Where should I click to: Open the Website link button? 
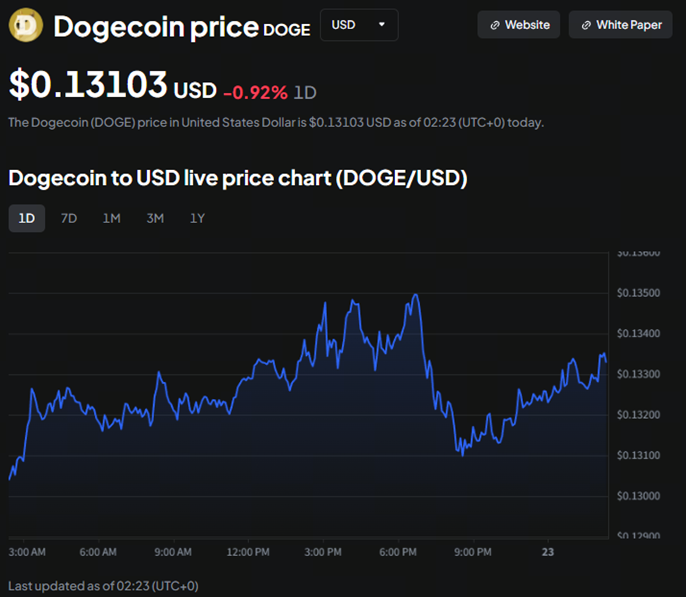pos(518,25)
